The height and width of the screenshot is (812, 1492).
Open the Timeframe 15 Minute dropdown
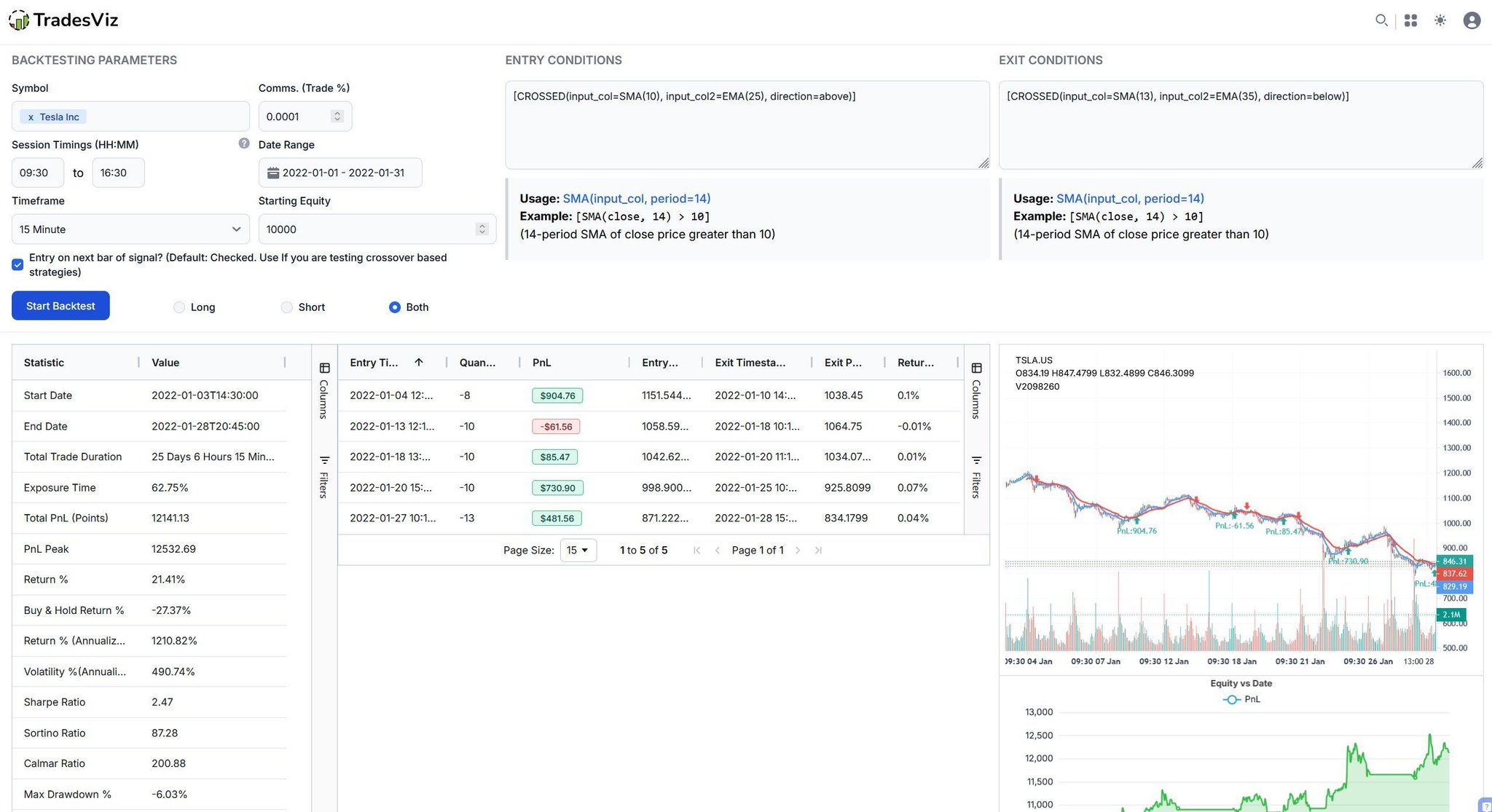[x=130, y=229]
